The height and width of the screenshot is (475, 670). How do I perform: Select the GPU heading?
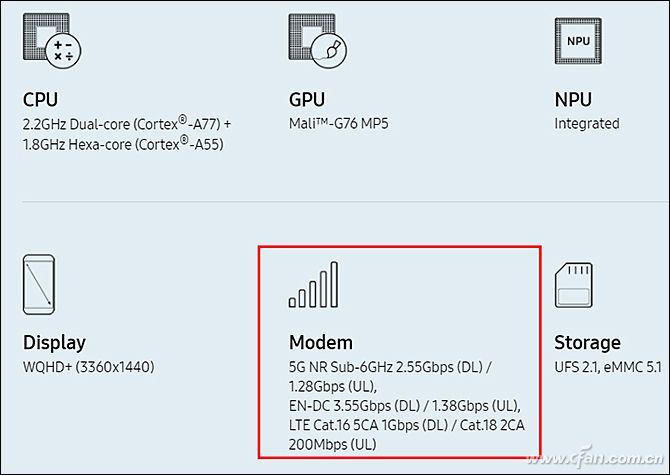[x=306, y=100]
